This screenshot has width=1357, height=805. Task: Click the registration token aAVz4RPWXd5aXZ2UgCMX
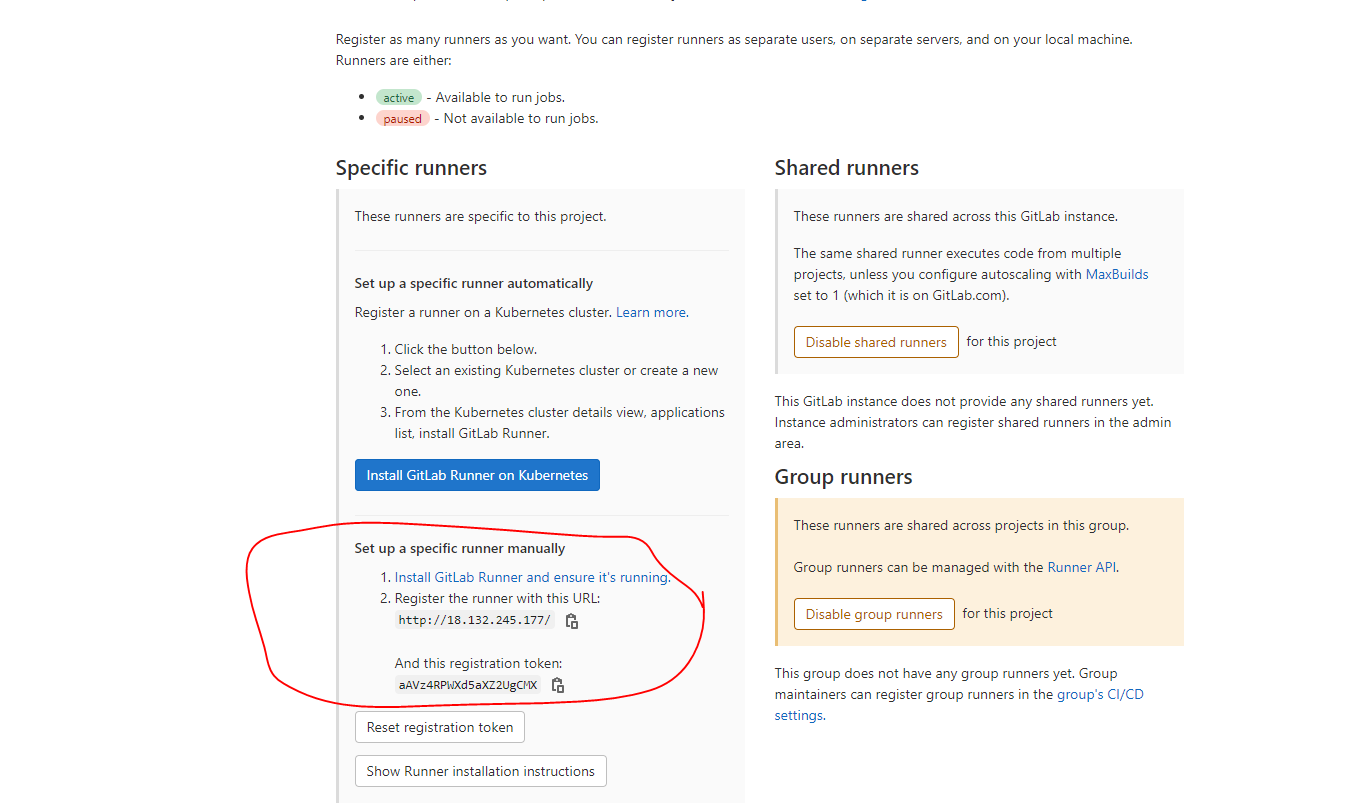pos(468,685)
